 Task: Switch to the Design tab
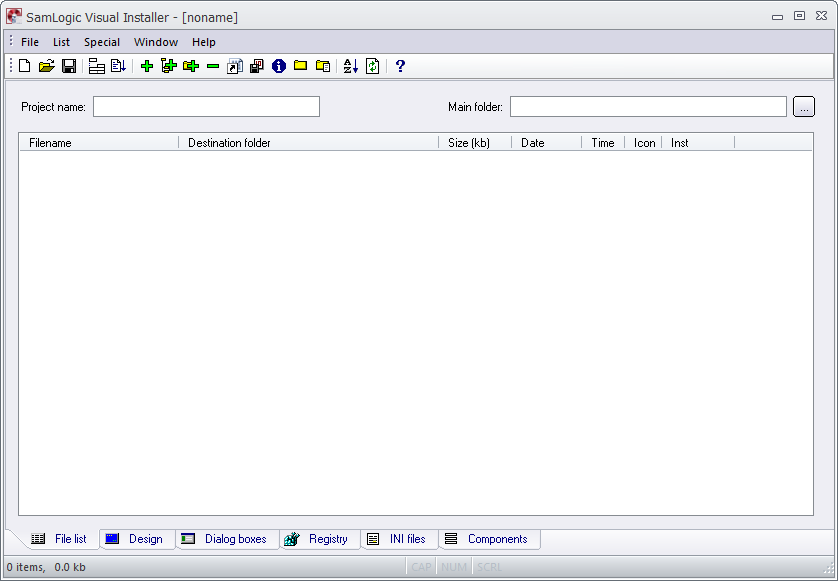[138, 539]
